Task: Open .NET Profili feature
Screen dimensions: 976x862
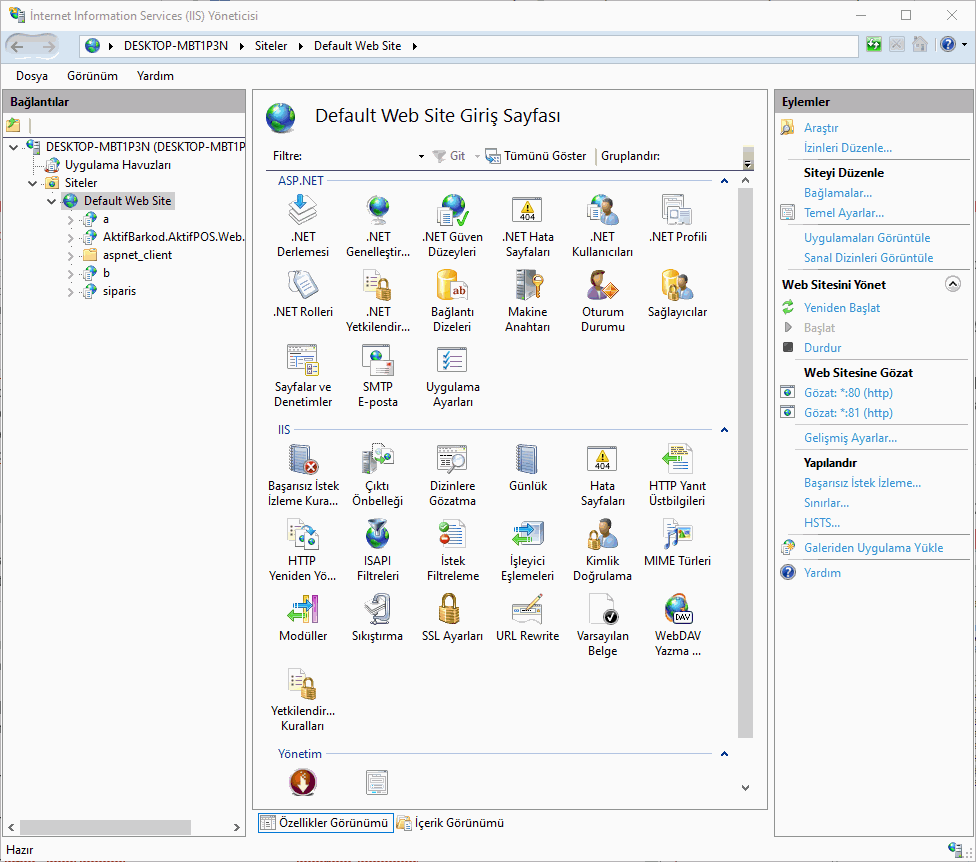Action: [677, 218]
